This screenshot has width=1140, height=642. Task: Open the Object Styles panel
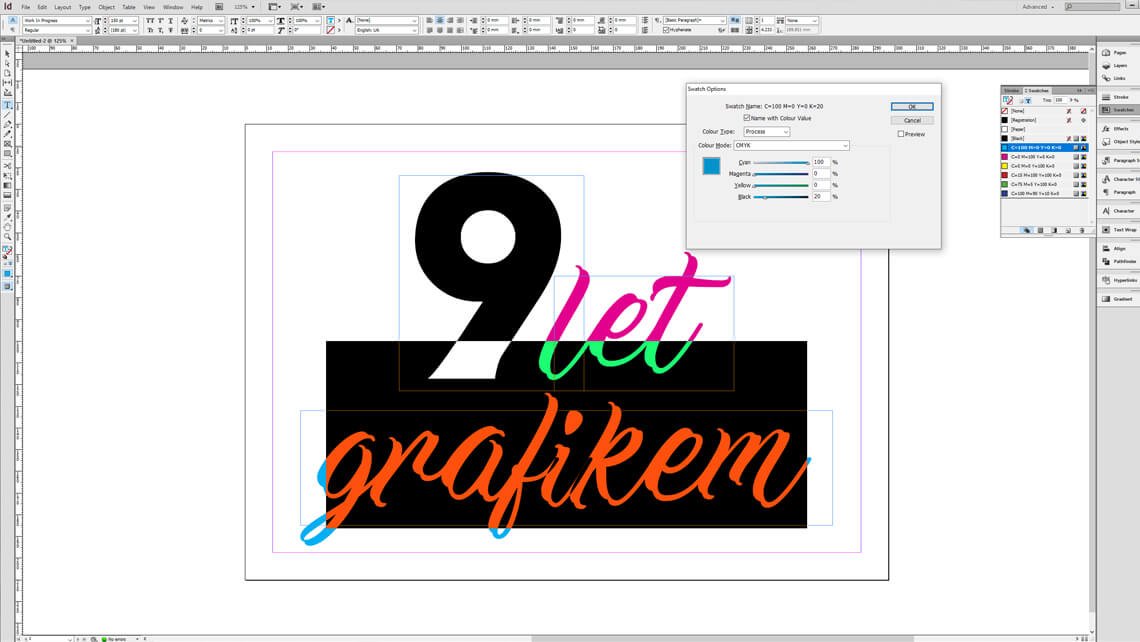point(1119,142)
